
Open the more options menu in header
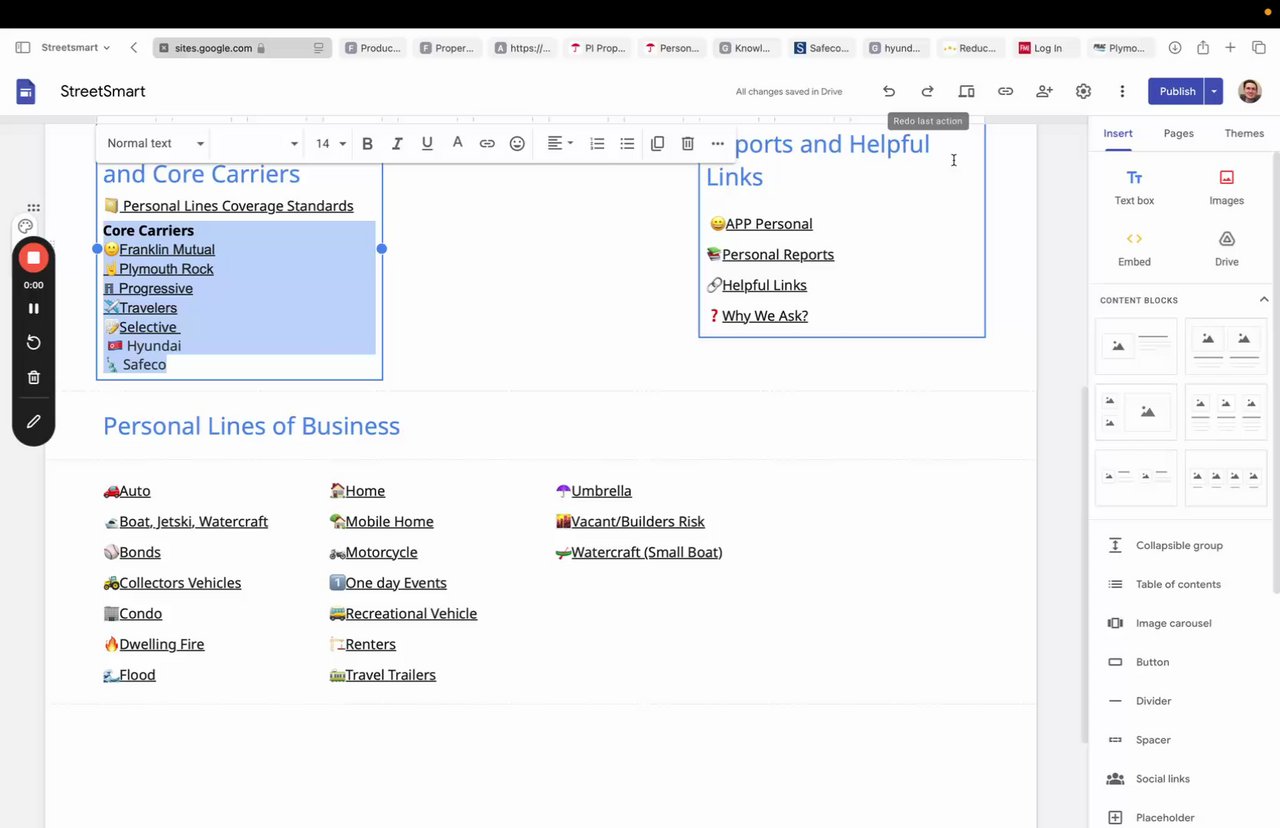[x=1122, y=91]
